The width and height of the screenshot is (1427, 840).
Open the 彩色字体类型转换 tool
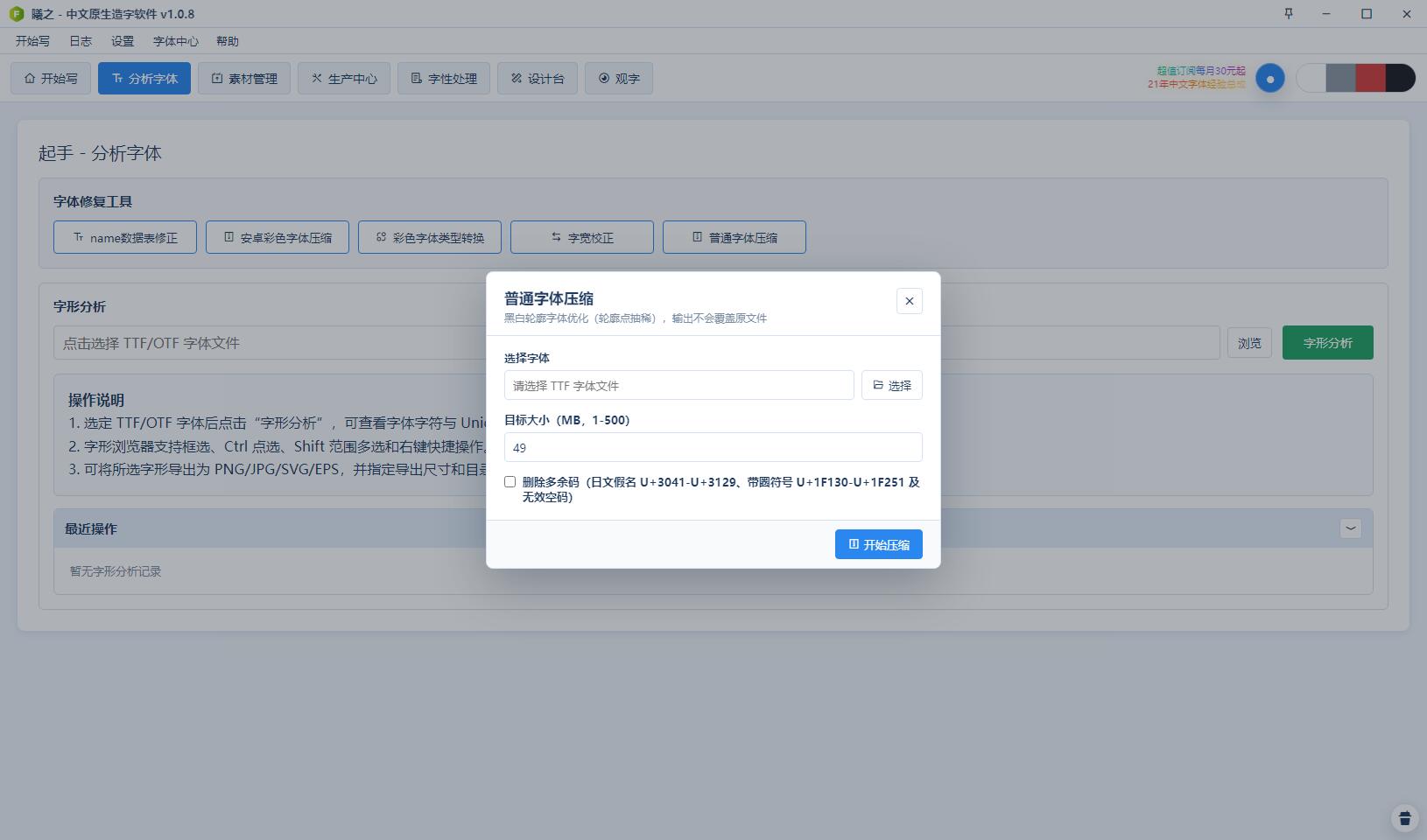430,237
